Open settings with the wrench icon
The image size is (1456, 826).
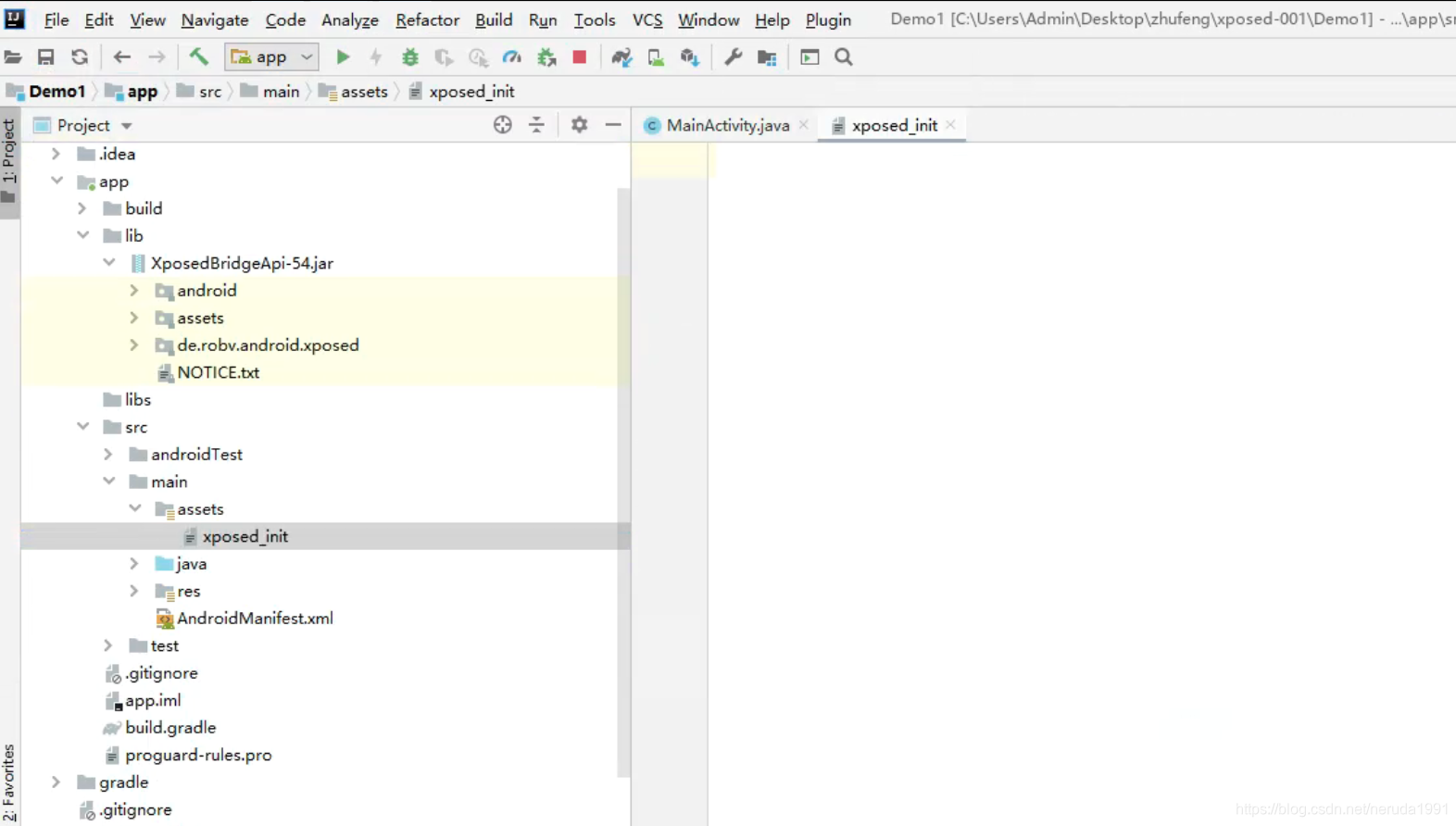pyautogui.click(x=733, y=57)
